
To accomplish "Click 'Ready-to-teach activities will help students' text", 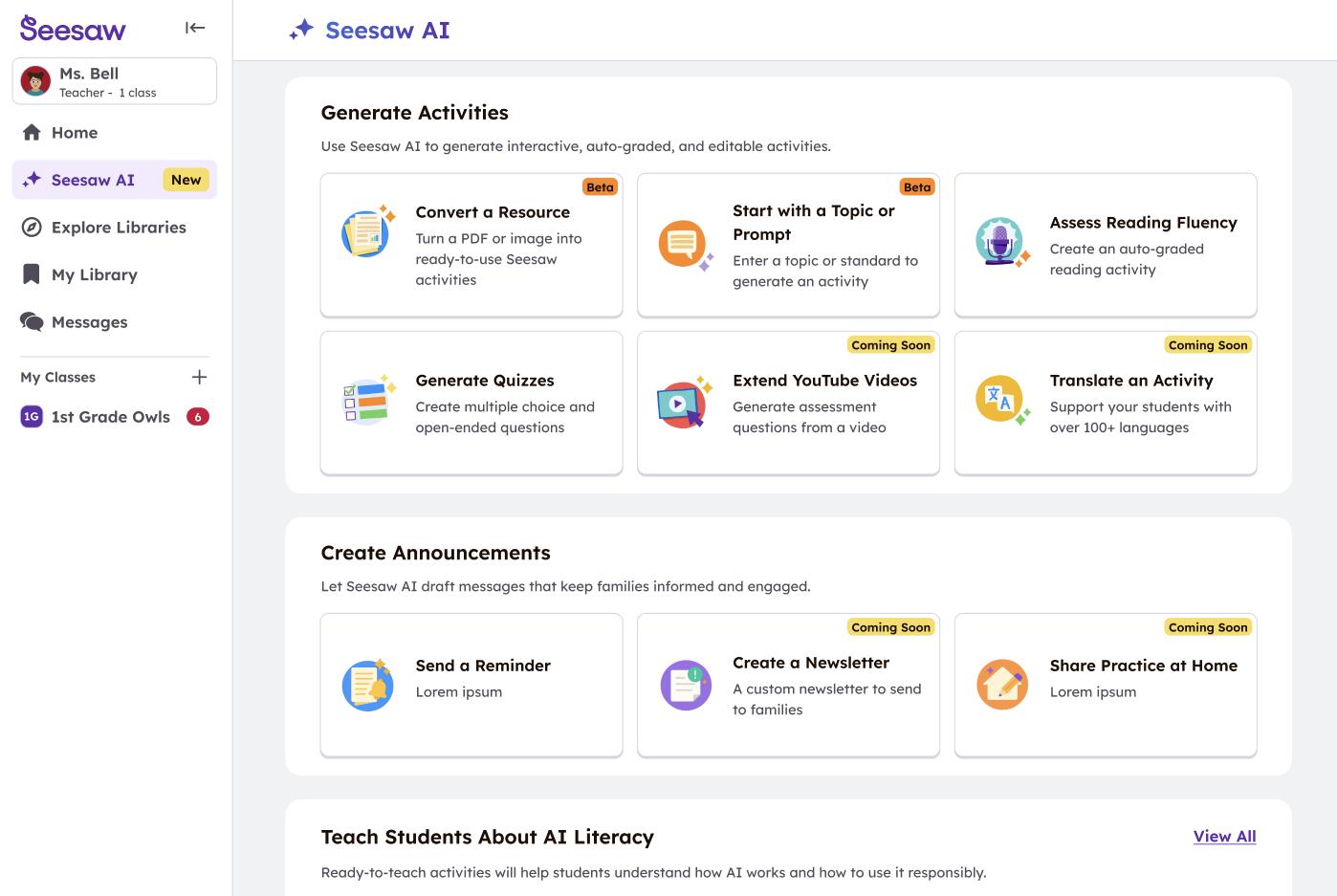I will tap(654, 872).
